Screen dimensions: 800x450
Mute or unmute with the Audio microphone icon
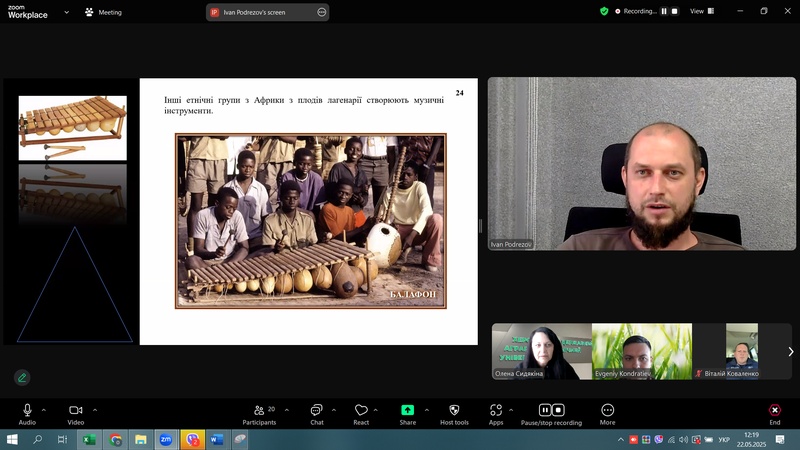tap(27, 410)
